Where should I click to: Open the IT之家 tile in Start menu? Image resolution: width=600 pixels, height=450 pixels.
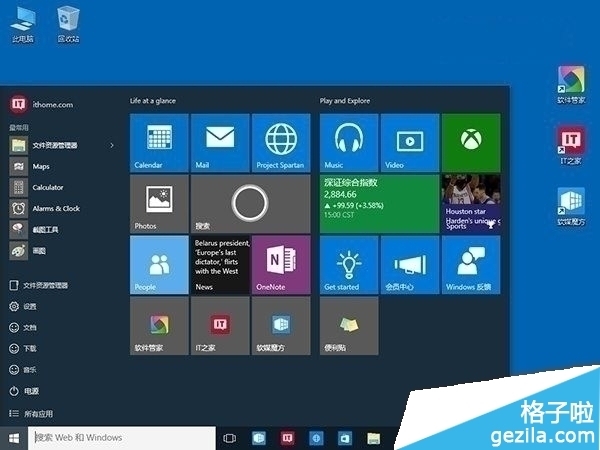click(220, 326)
